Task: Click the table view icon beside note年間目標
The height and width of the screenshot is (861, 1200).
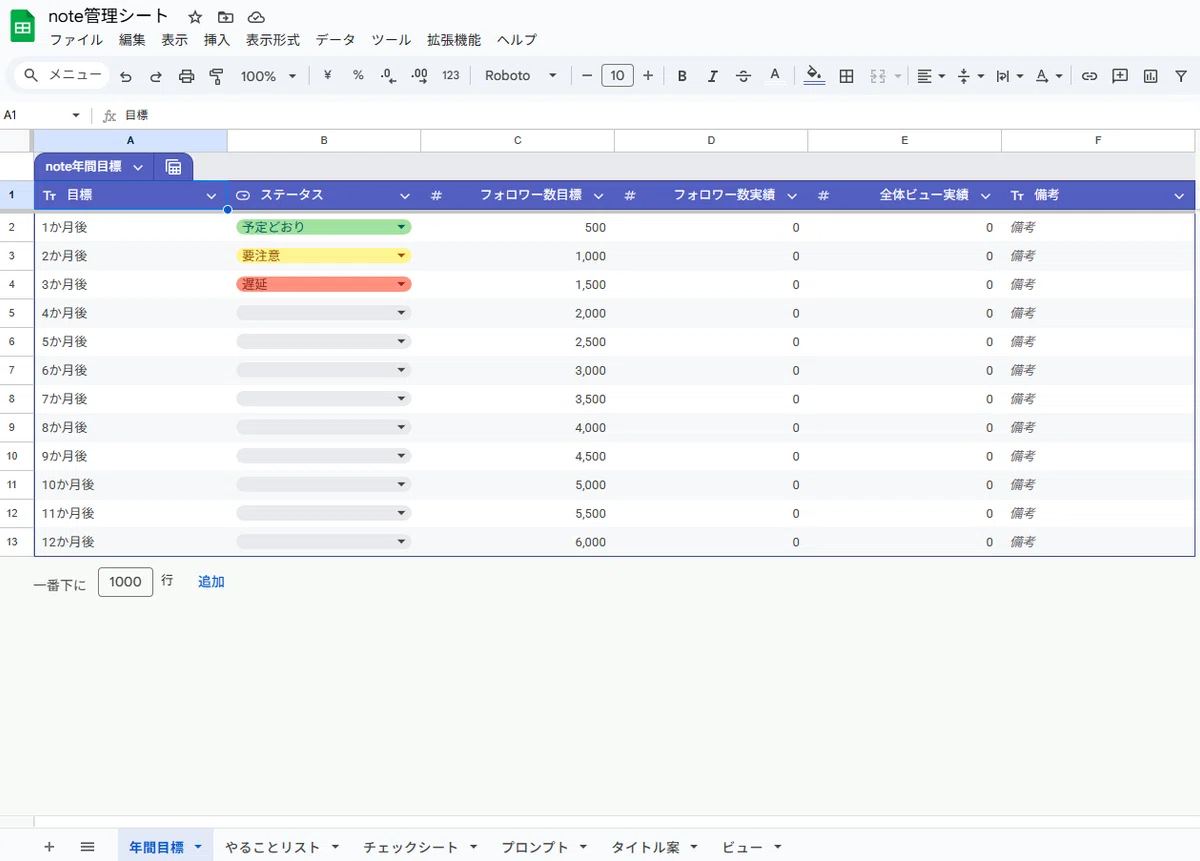Action: [x=173, y=167]
